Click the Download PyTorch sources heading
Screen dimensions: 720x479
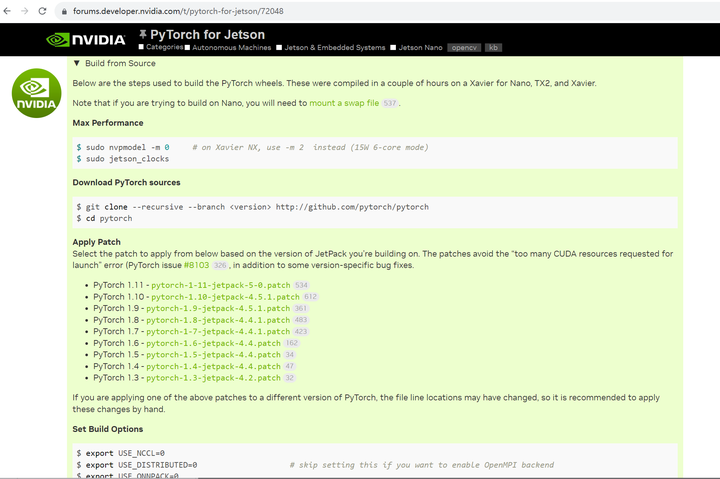coord(126,183)
